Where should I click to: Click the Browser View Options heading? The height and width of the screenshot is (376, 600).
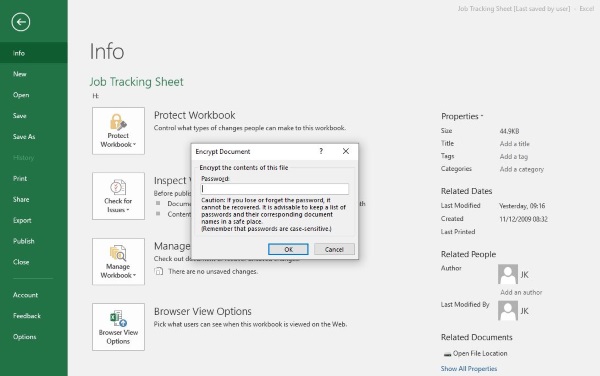[203, 311]
